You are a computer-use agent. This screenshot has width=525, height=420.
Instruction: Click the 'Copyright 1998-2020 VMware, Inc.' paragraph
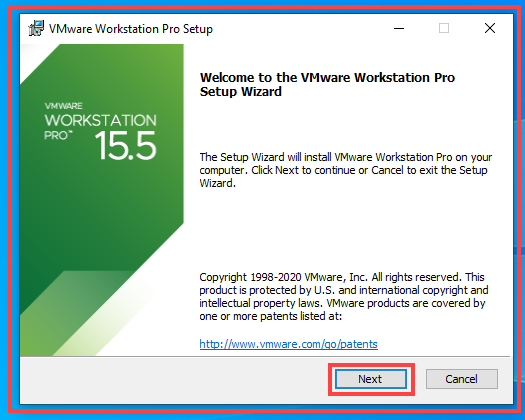coord(344,296)
